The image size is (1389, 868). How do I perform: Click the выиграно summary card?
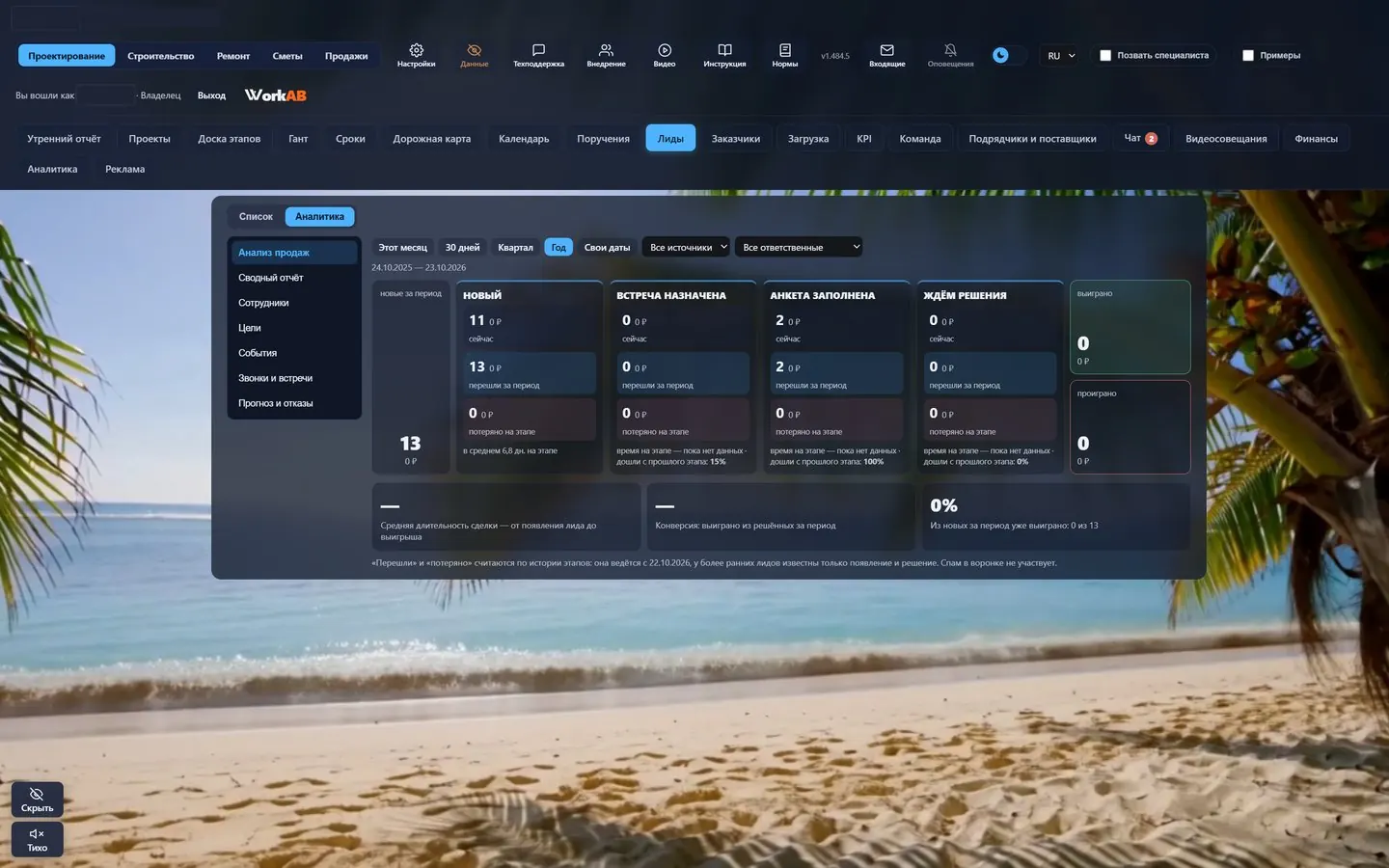(1130, 327)
